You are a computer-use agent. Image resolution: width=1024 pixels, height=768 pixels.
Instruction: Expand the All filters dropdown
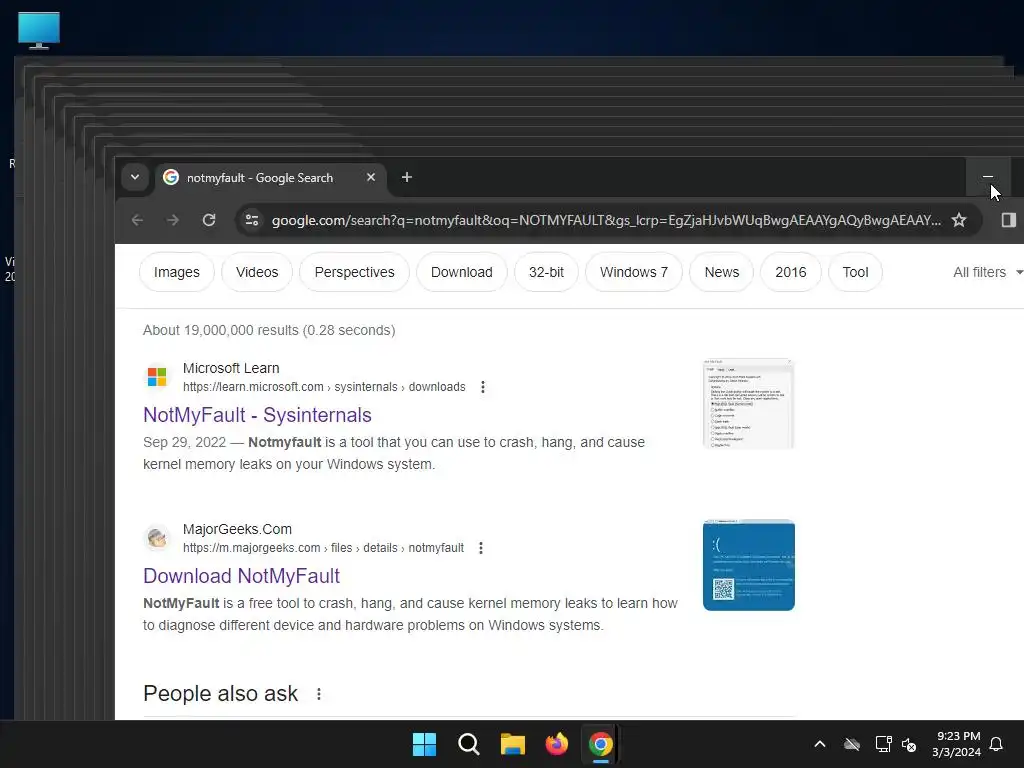987,272
